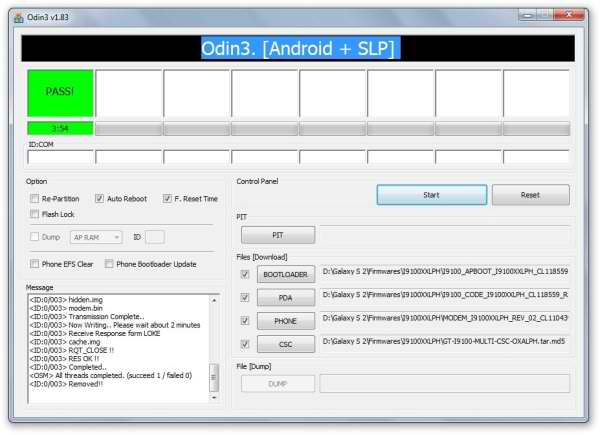Viewport: 600px width, 435px height.
Task: Click the BOOTLOADER APBOOT path field
Action: (x=445, y=272)
